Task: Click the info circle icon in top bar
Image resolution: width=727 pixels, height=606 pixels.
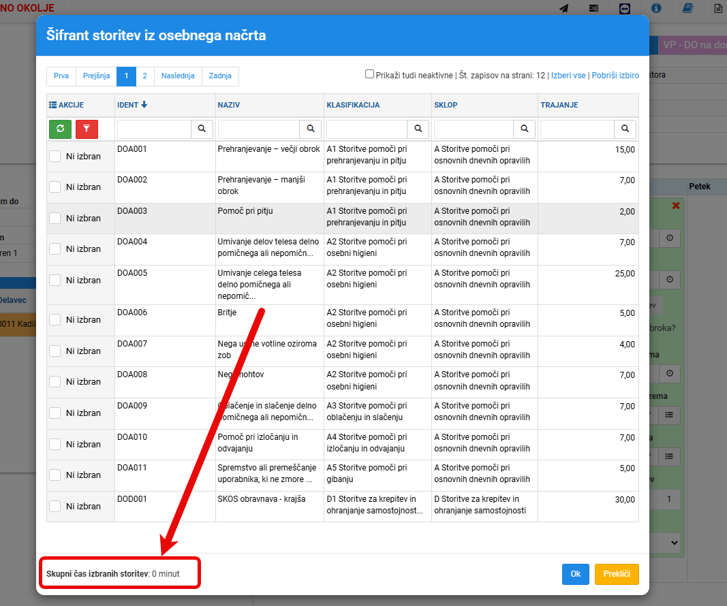Action: [656, 8]
